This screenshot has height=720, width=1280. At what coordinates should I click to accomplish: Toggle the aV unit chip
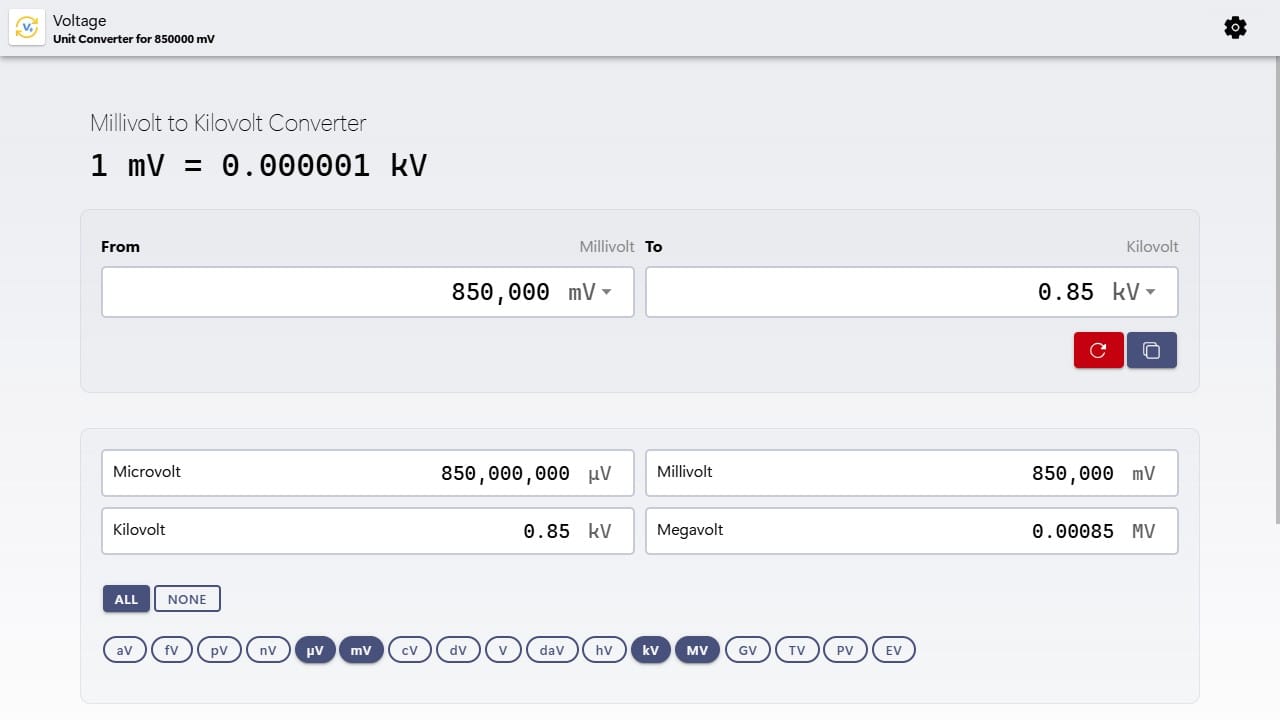tap(124, 649)
